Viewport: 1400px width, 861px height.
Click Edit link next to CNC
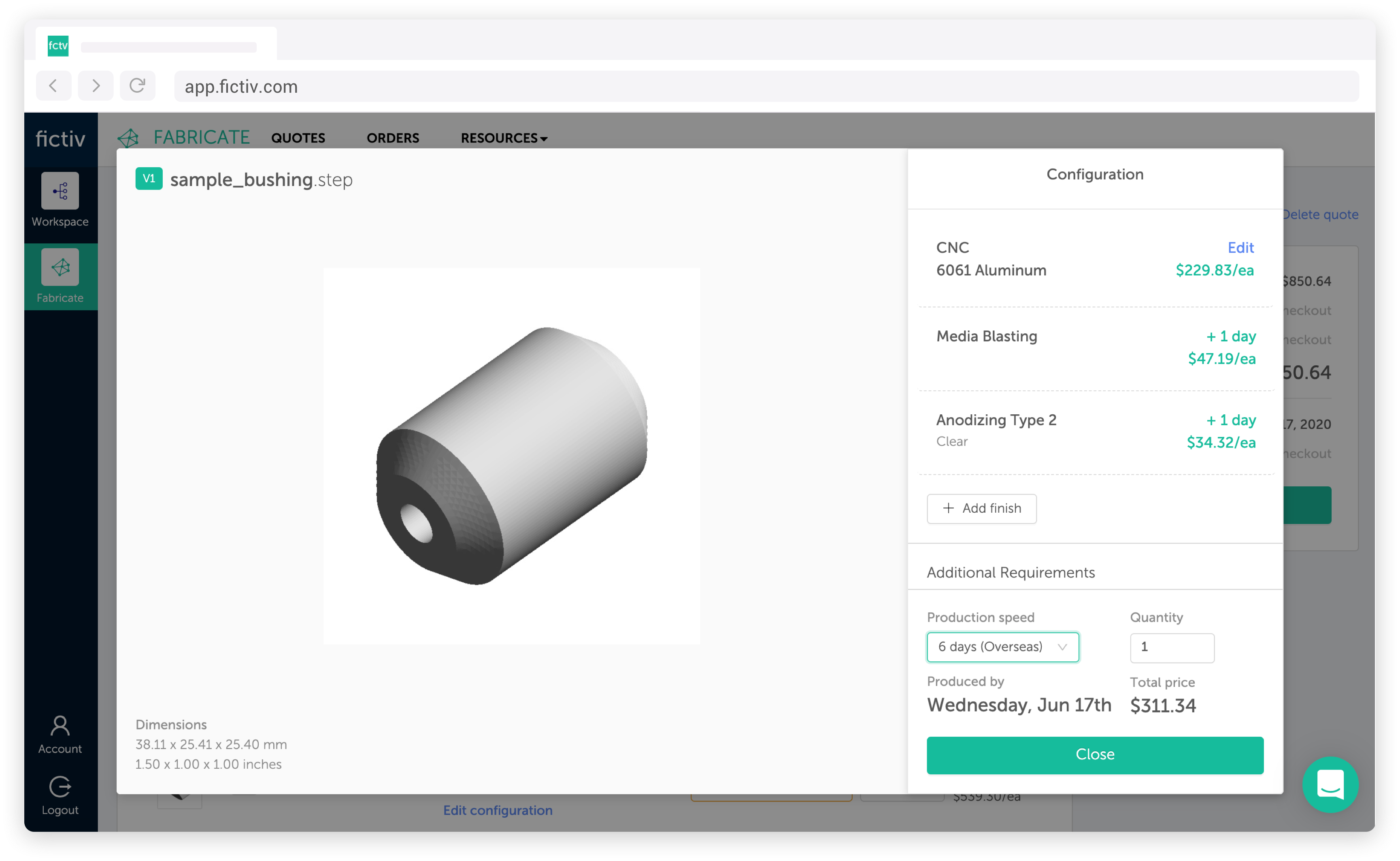coord(1240,248)
